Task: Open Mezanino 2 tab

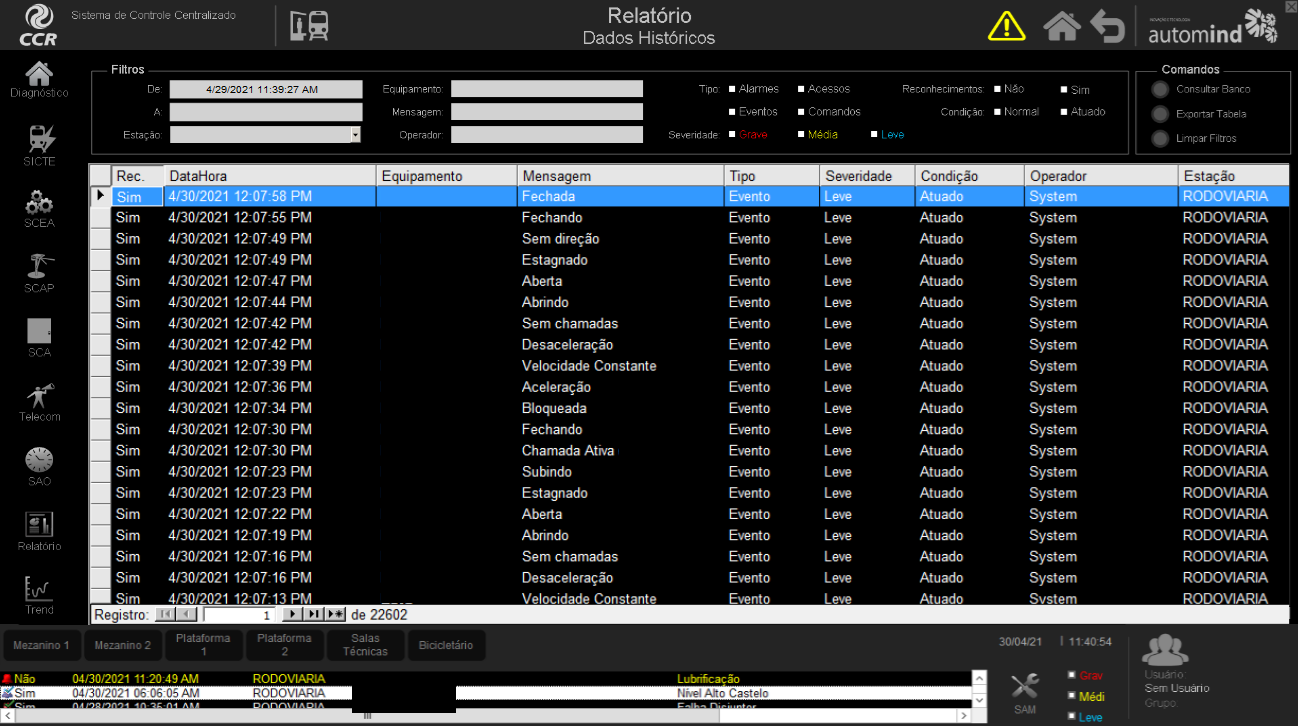Action: (122, 646)
